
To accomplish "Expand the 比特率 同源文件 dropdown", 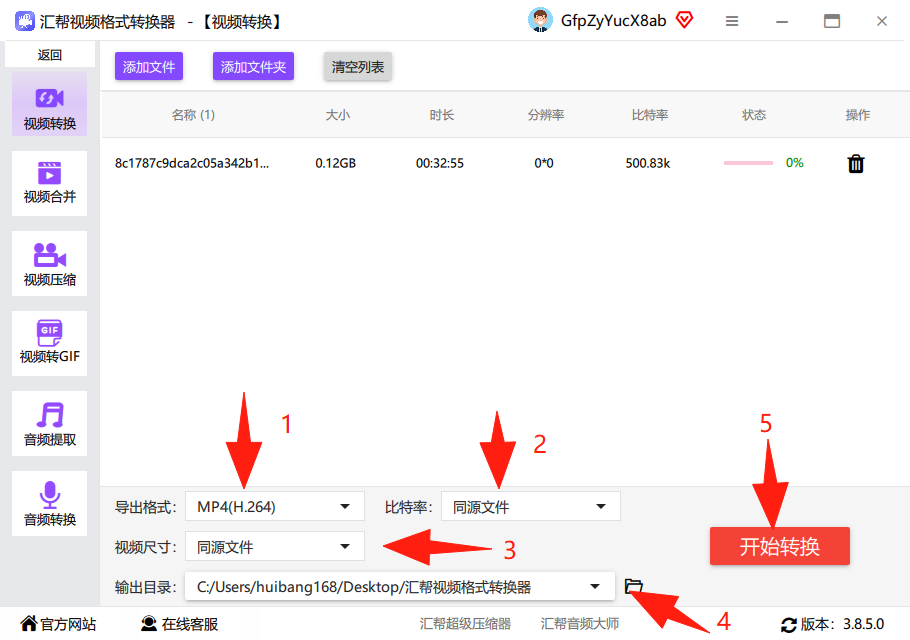I will (x=530, y=507).
